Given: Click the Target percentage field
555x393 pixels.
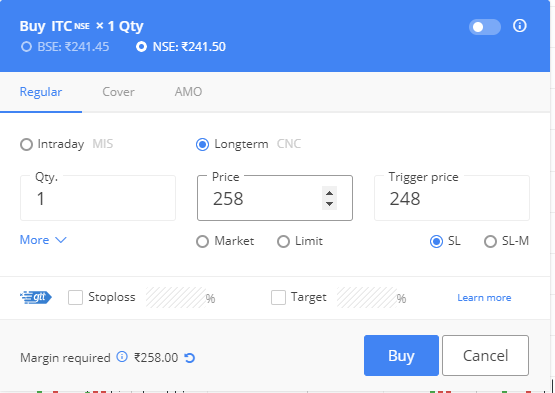Looking at the screenshot, I should point(367,297).
